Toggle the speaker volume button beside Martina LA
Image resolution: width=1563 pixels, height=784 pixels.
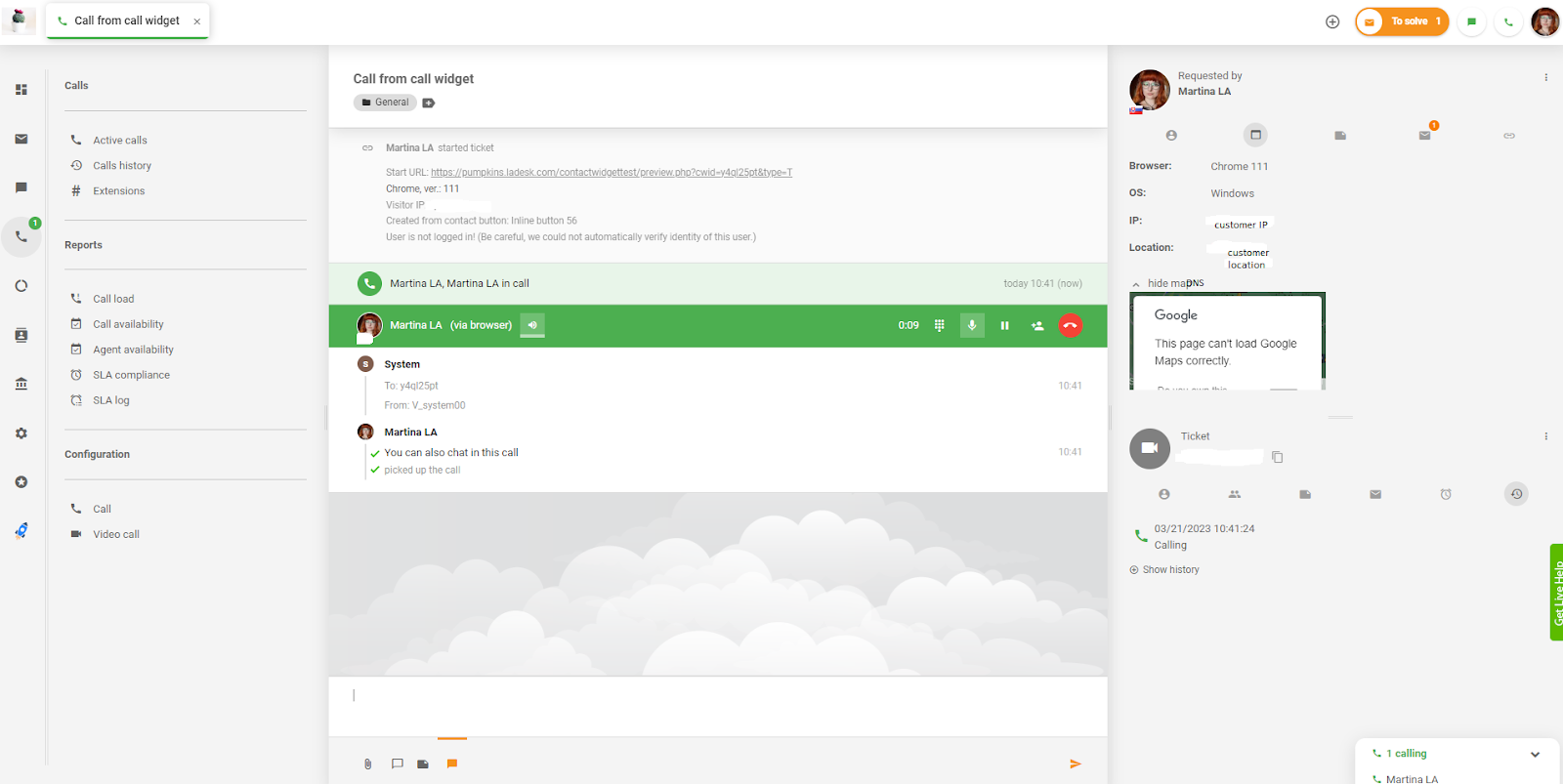(x=532, y=325)
